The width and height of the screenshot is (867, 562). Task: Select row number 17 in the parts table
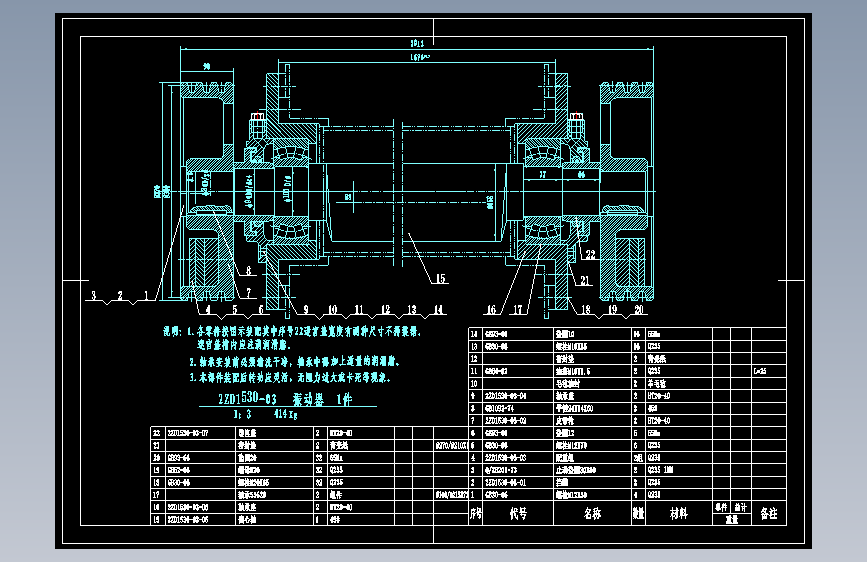[156, 495]
